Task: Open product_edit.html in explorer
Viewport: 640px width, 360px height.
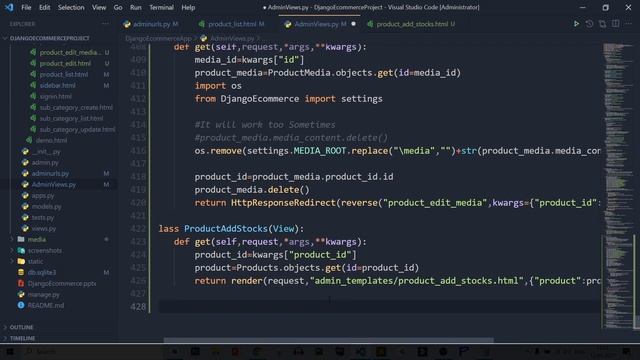Action: 65,63
